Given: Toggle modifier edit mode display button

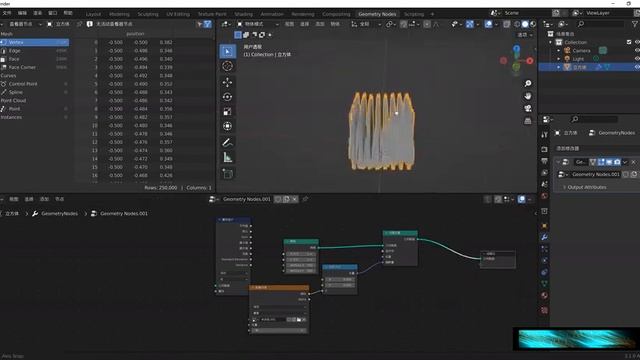Looking at the screenshot, I should [601, 162].
